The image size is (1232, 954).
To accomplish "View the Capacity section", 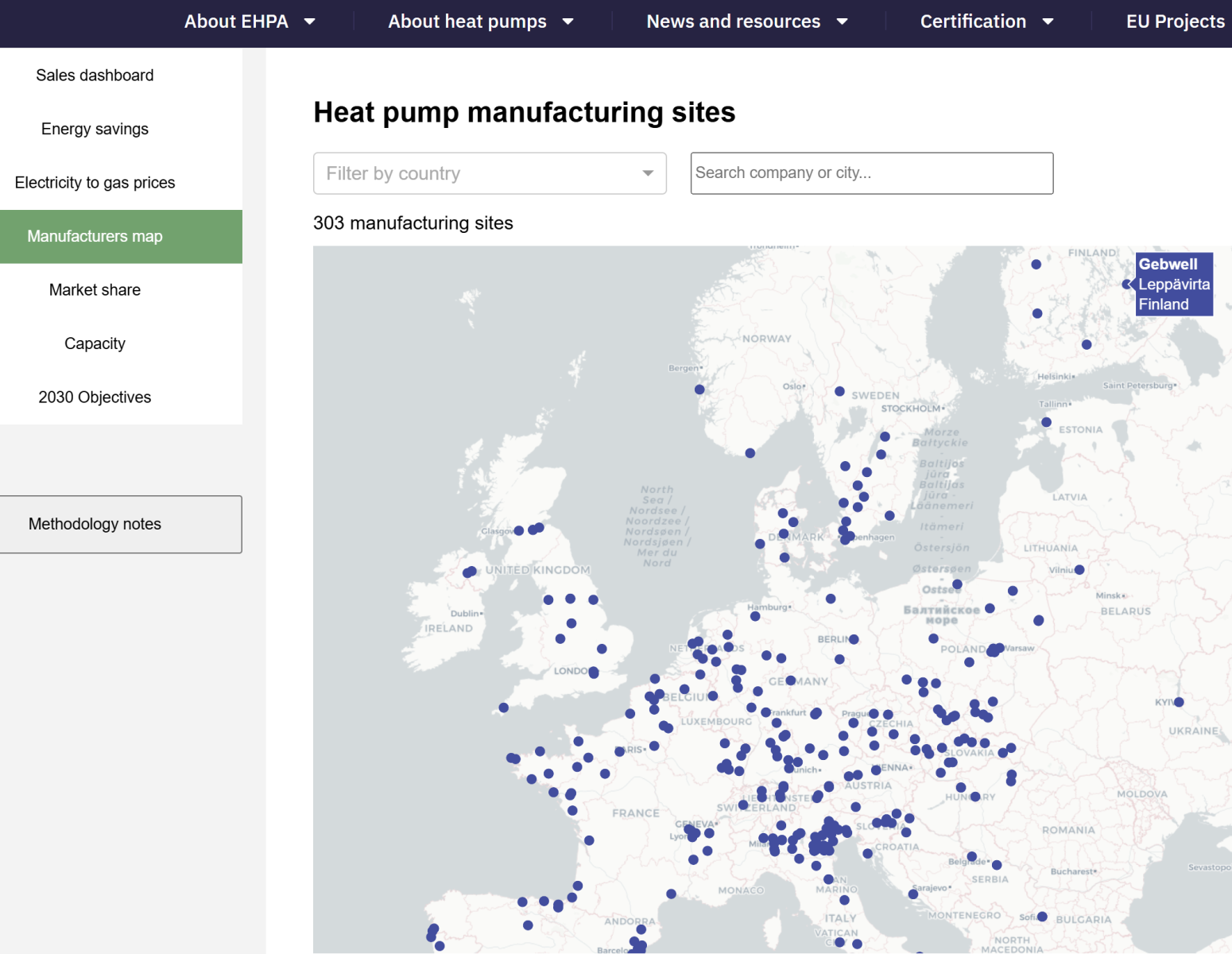I will 95,343.
